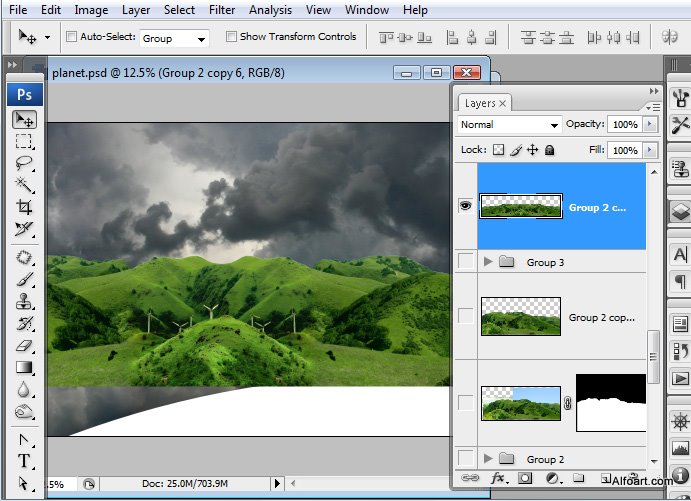
Task: Open the Auto-Select Group dropdown
Action: (x=174, y=38)
